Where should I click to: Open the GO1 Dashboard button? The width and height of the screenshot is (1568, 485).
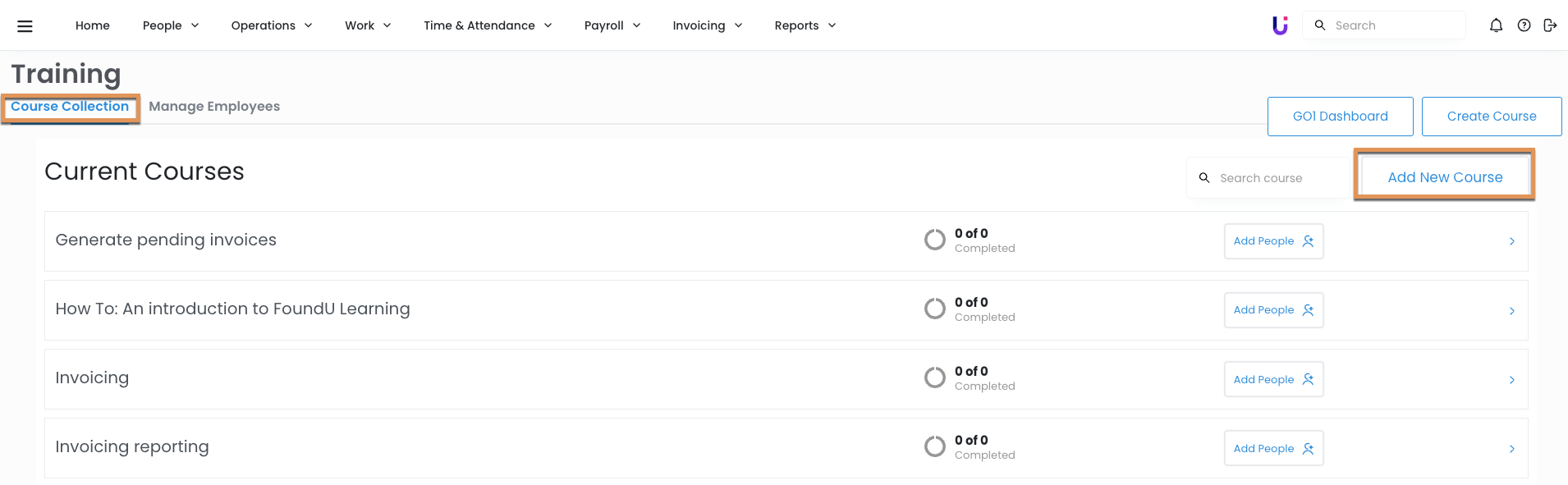(1340, 117)
